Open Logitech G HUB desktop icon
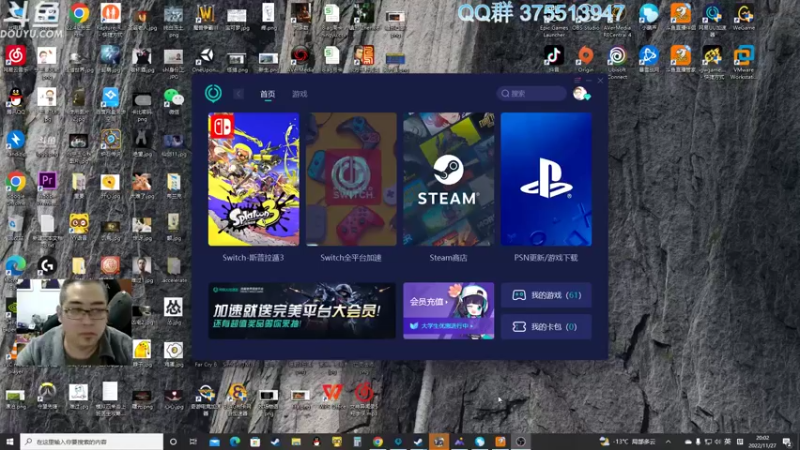The image size is (800, 450). [47, 267]
